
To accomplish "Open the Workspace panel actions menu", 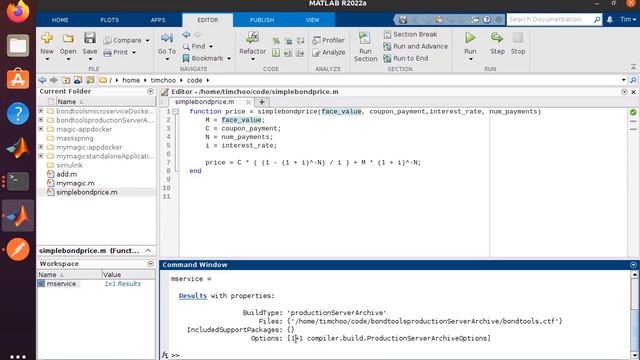I will point(150,264).
